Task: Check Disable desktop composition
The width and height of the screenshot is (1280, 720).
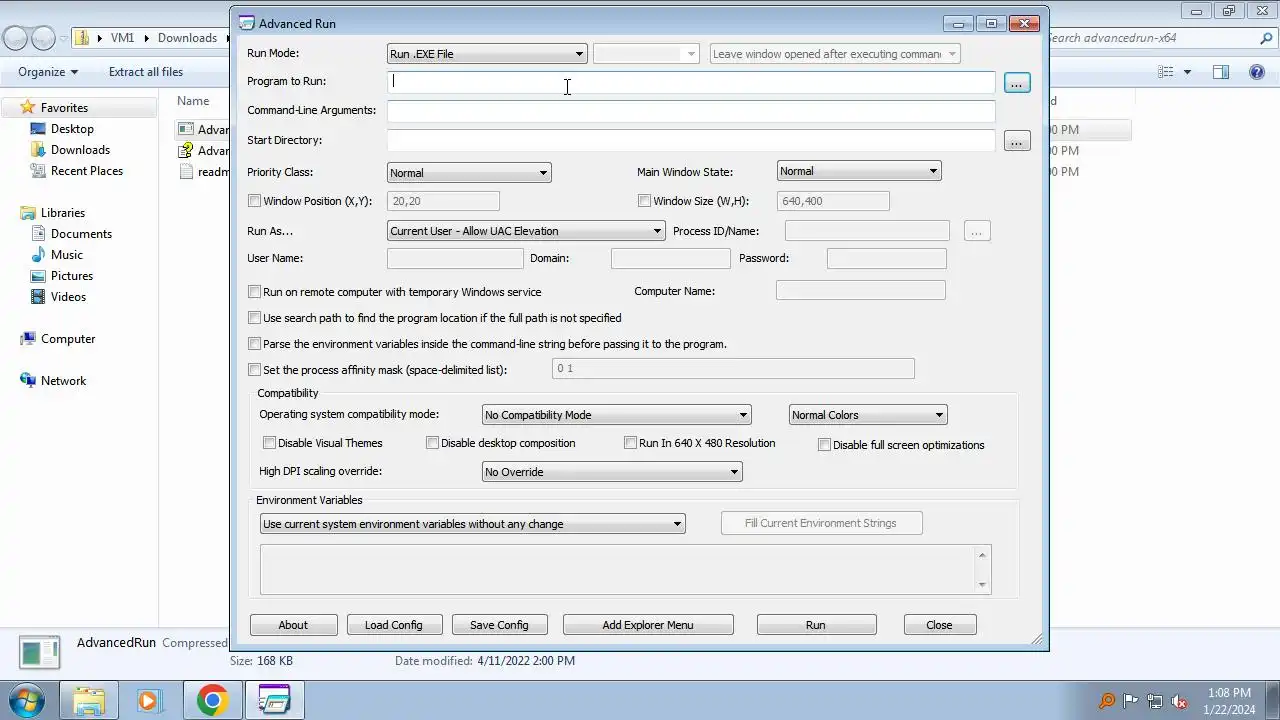Action: [432, 443]
